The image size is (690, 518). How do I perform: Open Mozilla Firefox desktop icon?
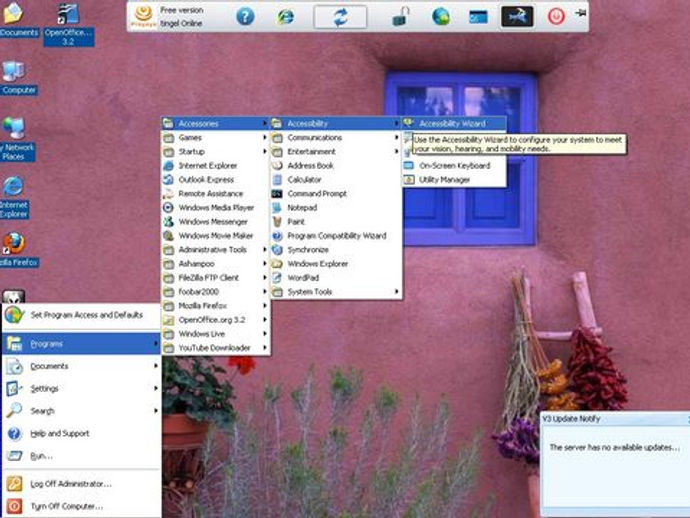pos(18,250)
